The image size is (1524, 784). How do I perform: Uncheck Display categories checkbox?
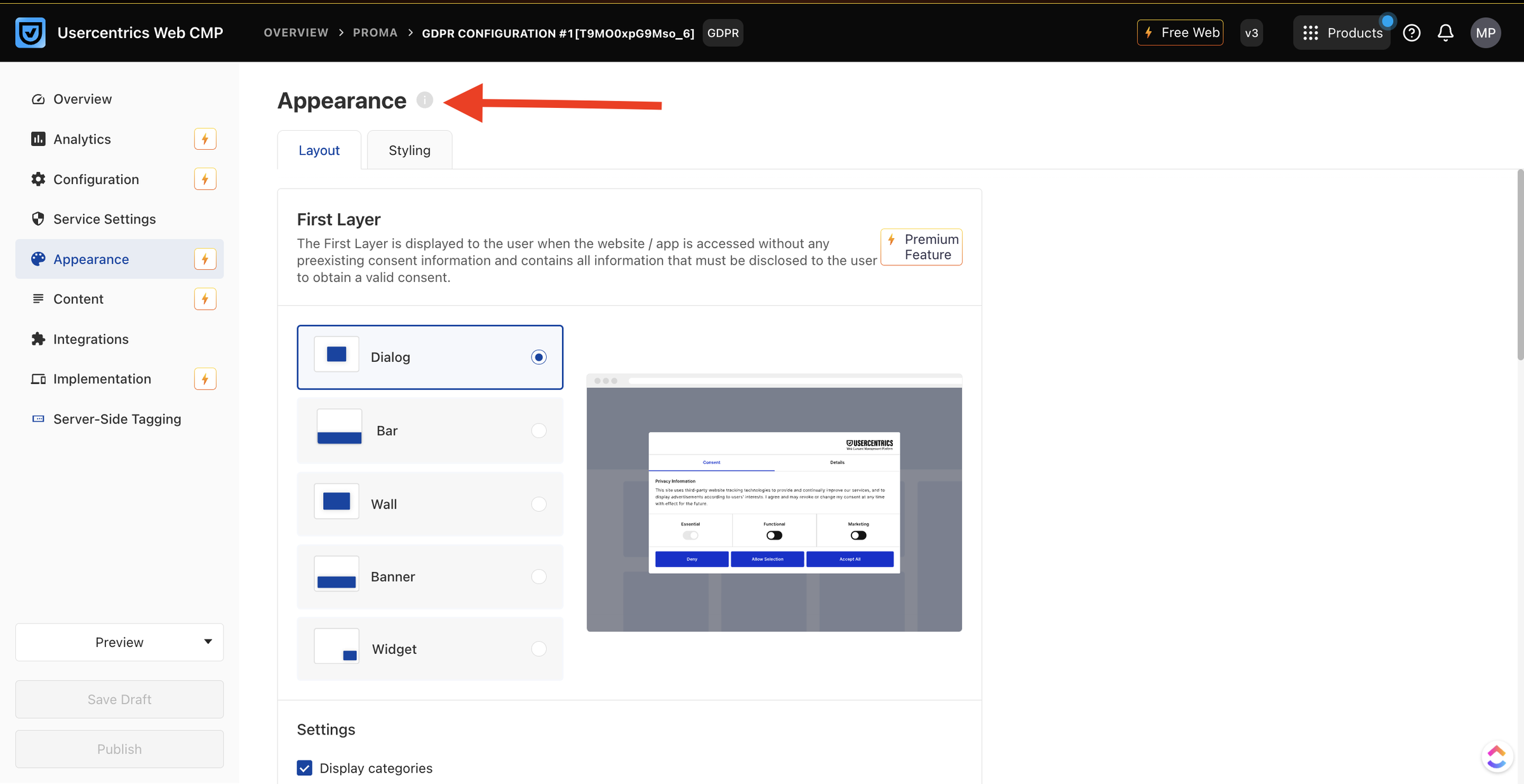[x=305, y=768]
